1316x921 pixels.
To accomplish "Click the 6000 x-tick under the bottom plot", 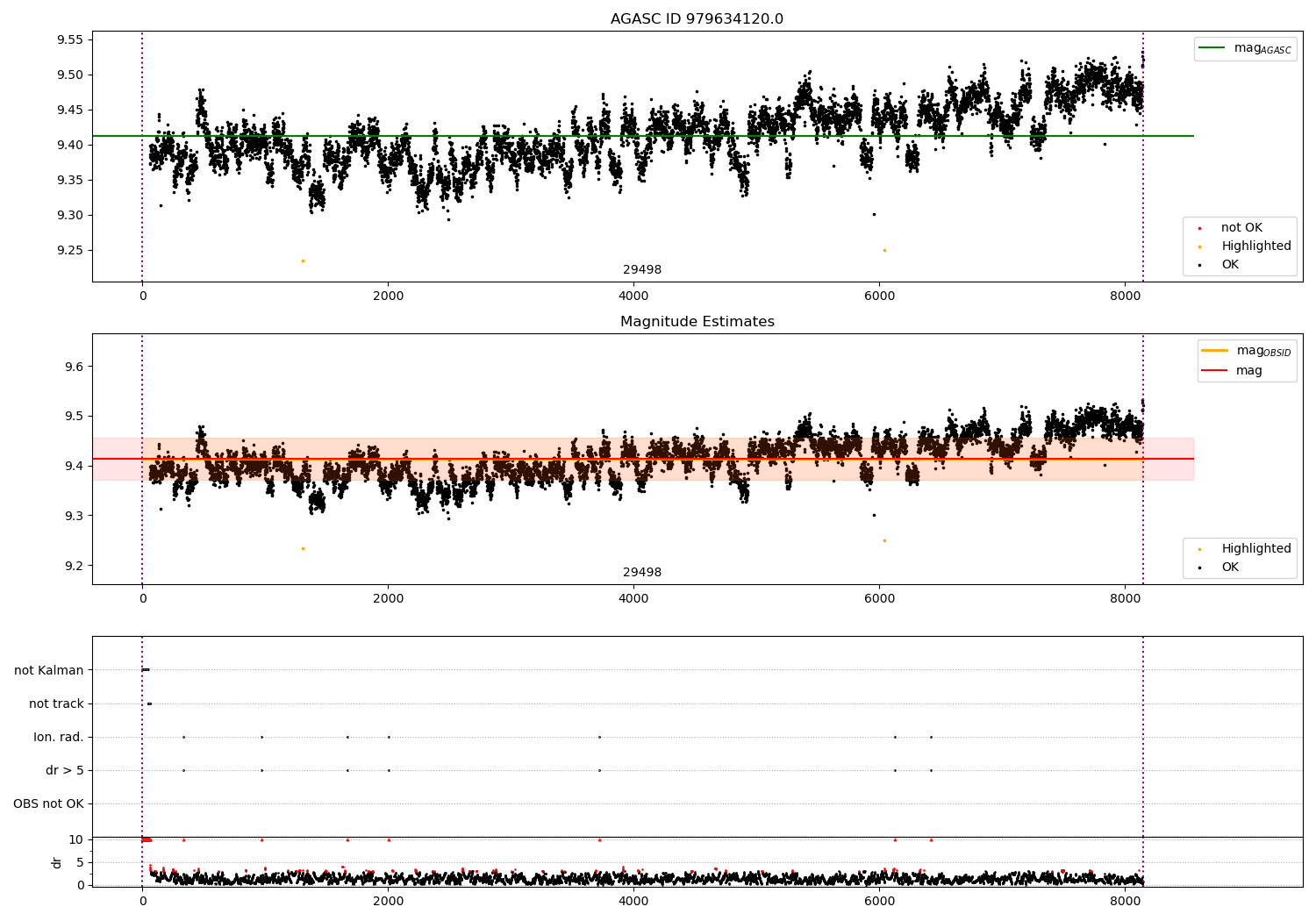I will pyautogui.click(x=879, y=901).
